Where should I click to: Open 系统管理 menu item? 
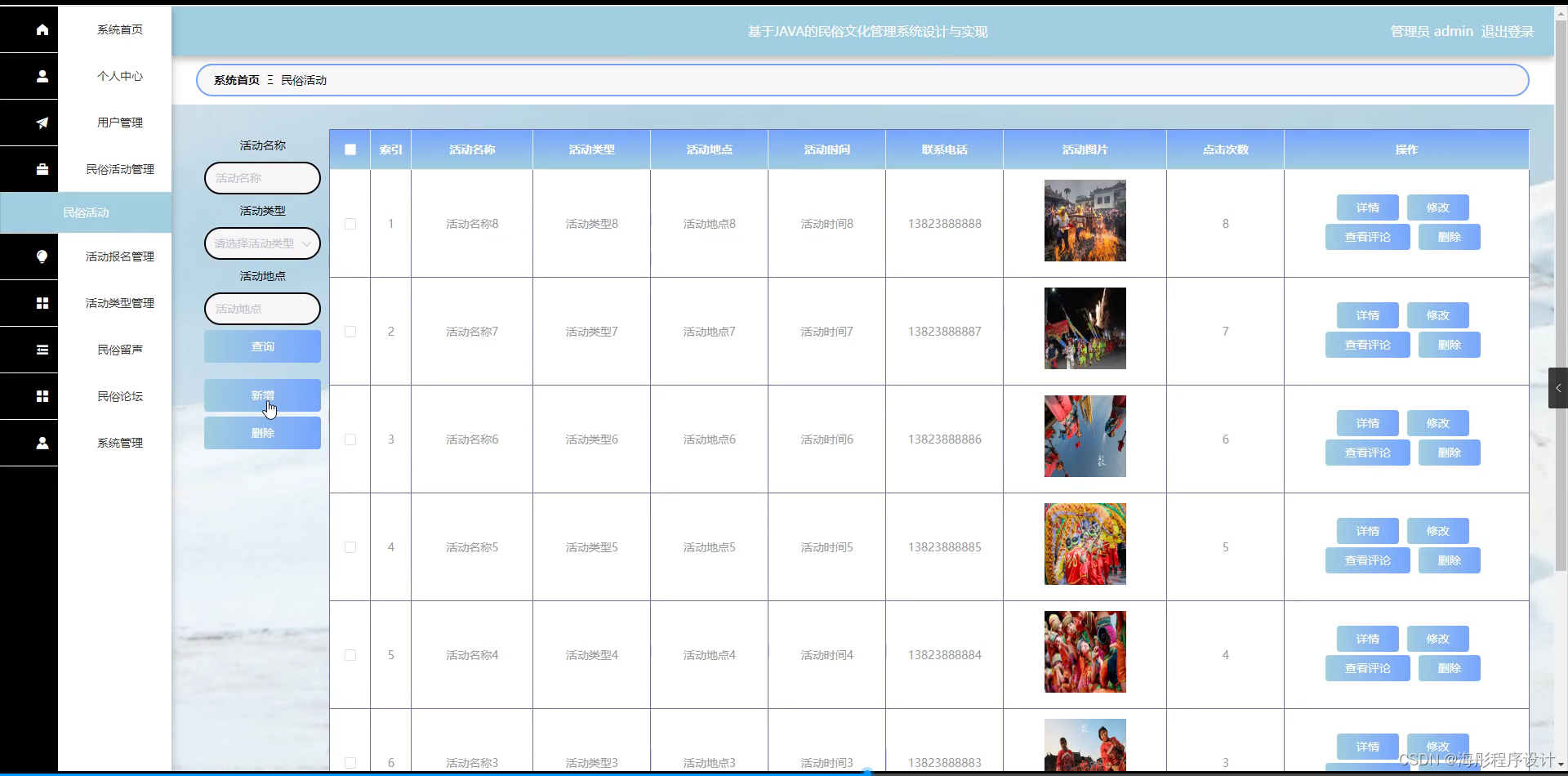coord(120,443)
